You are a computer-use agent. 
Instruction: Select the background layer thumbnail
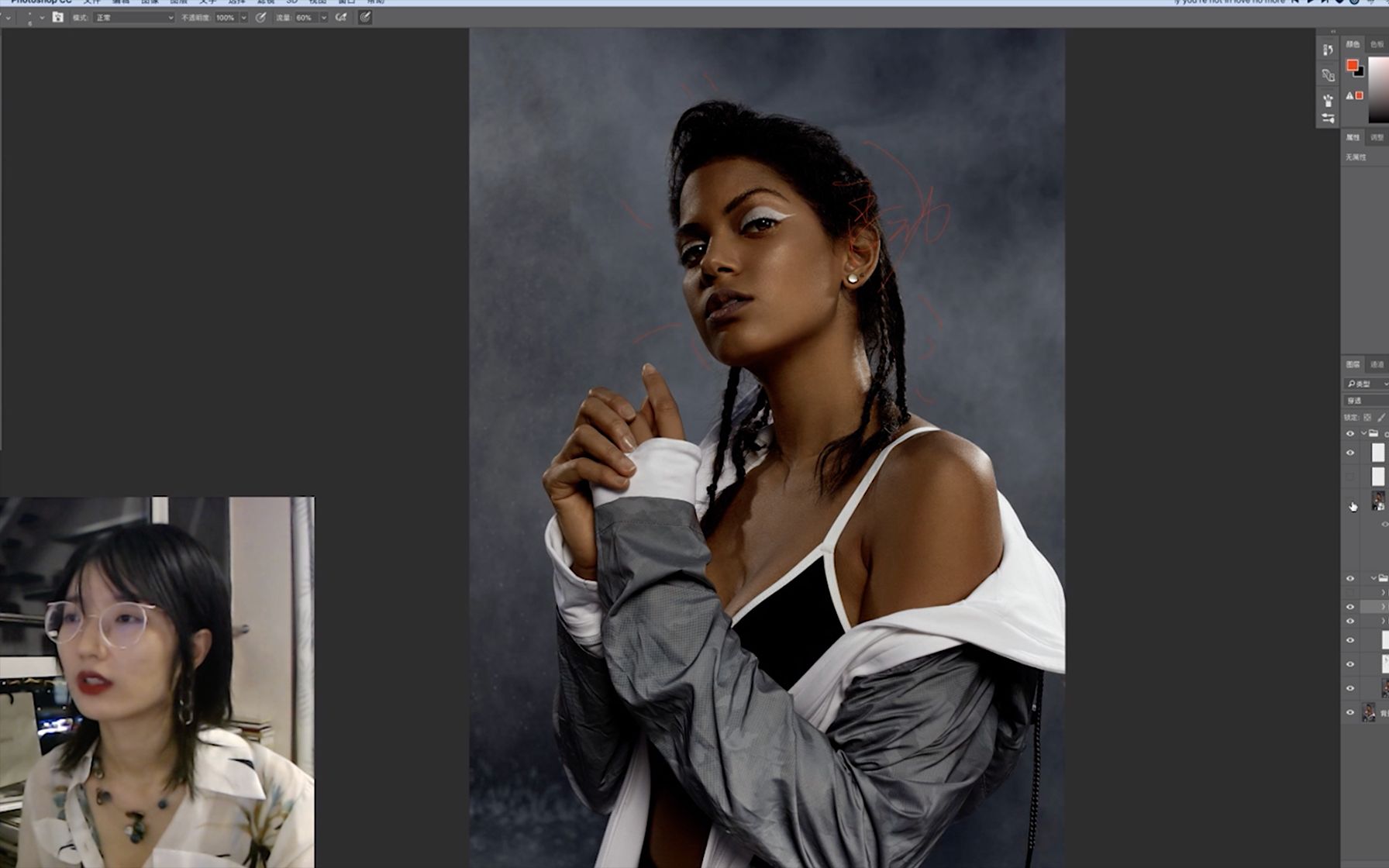[1369, 712]
